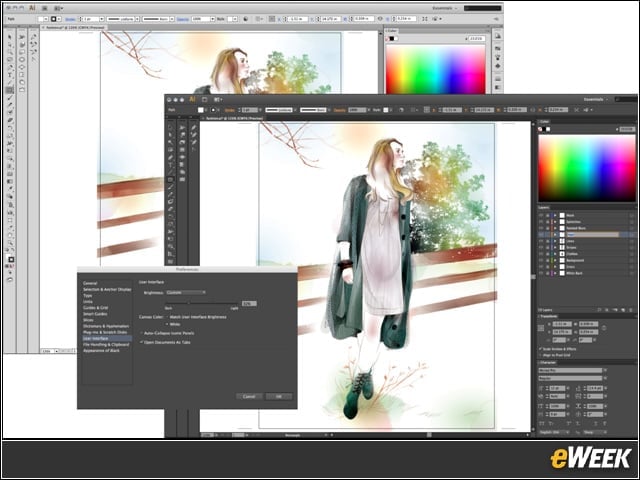640x480 pixels.
Task: Click OK in the Preferences dialog
Action: tap(279, 396)
